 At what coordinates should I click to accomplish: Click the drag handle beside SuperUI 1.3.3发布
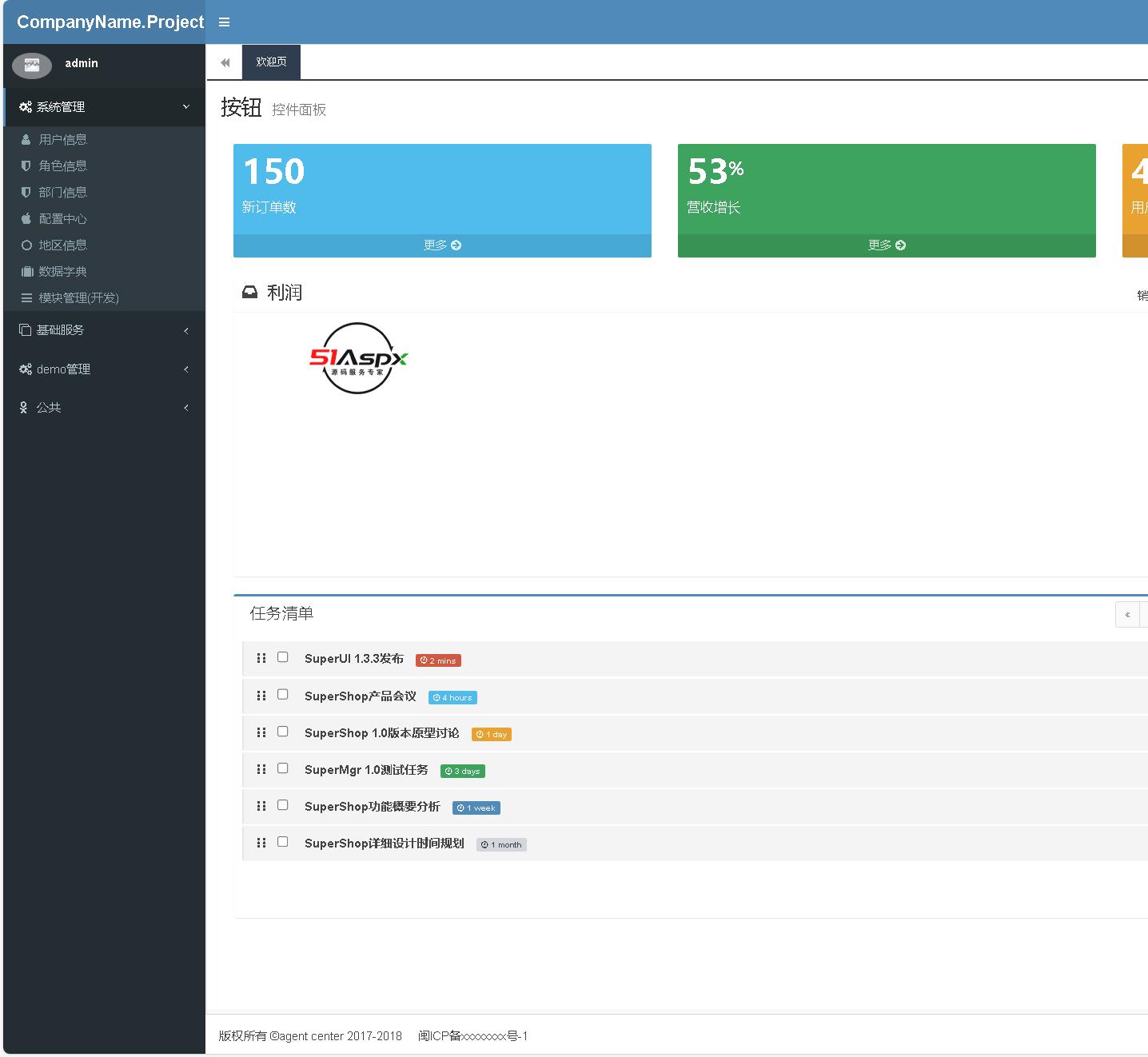(x=261, y=658)
